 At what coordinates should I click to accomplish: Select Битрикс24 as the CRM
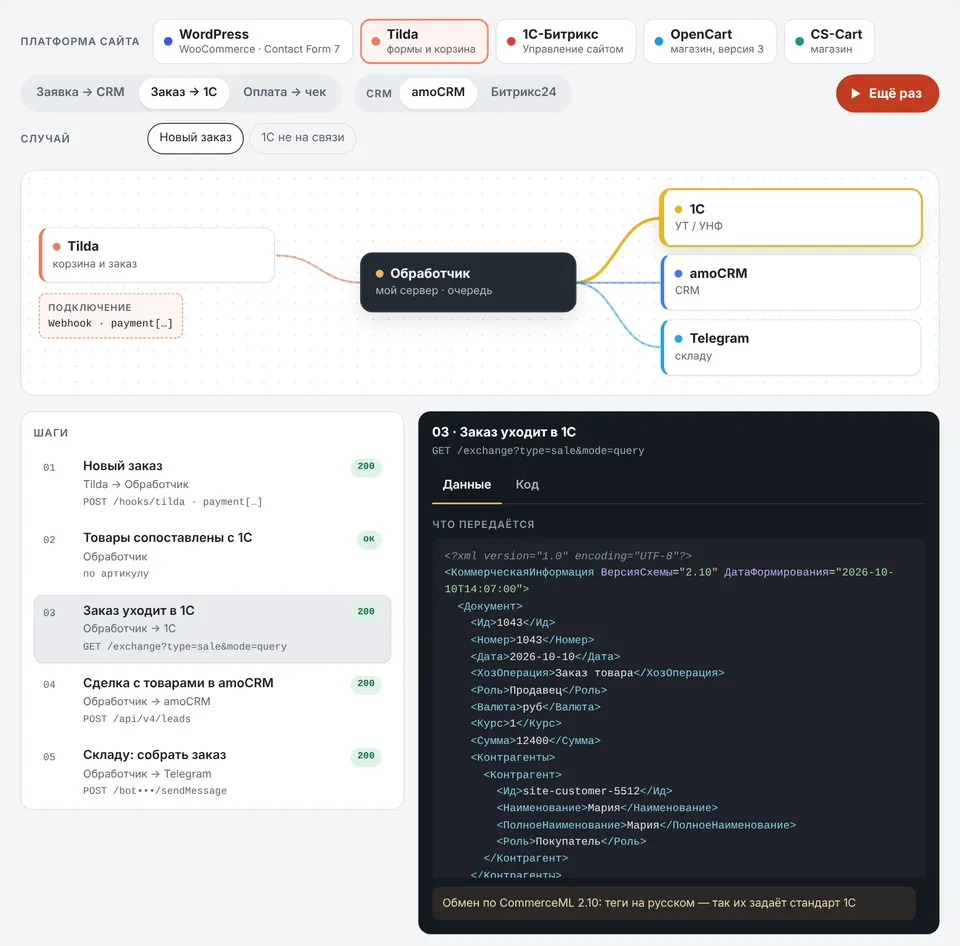tap(523, 92)
